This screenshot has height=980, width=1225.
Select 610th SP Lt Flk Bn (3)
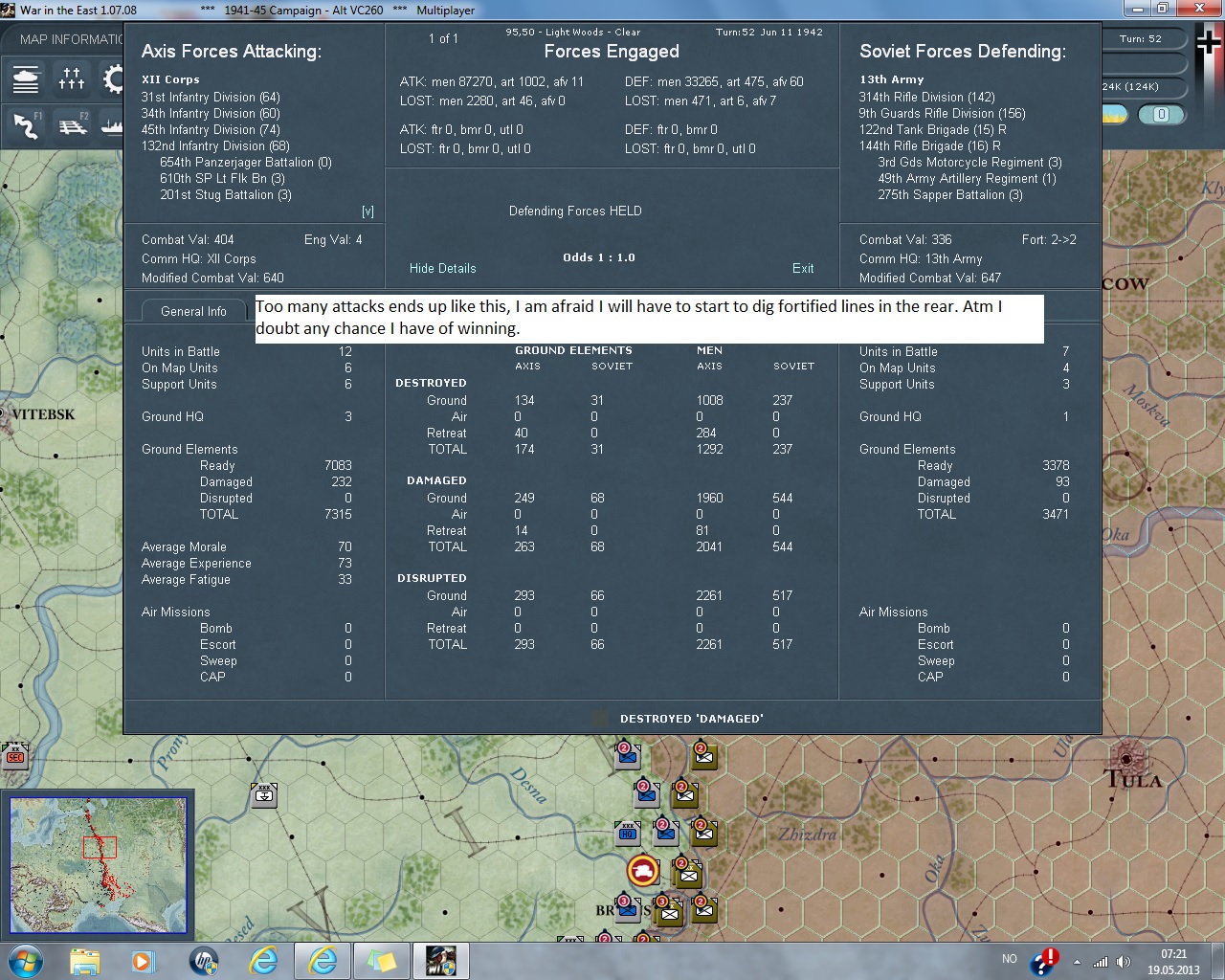pos(222,179)
